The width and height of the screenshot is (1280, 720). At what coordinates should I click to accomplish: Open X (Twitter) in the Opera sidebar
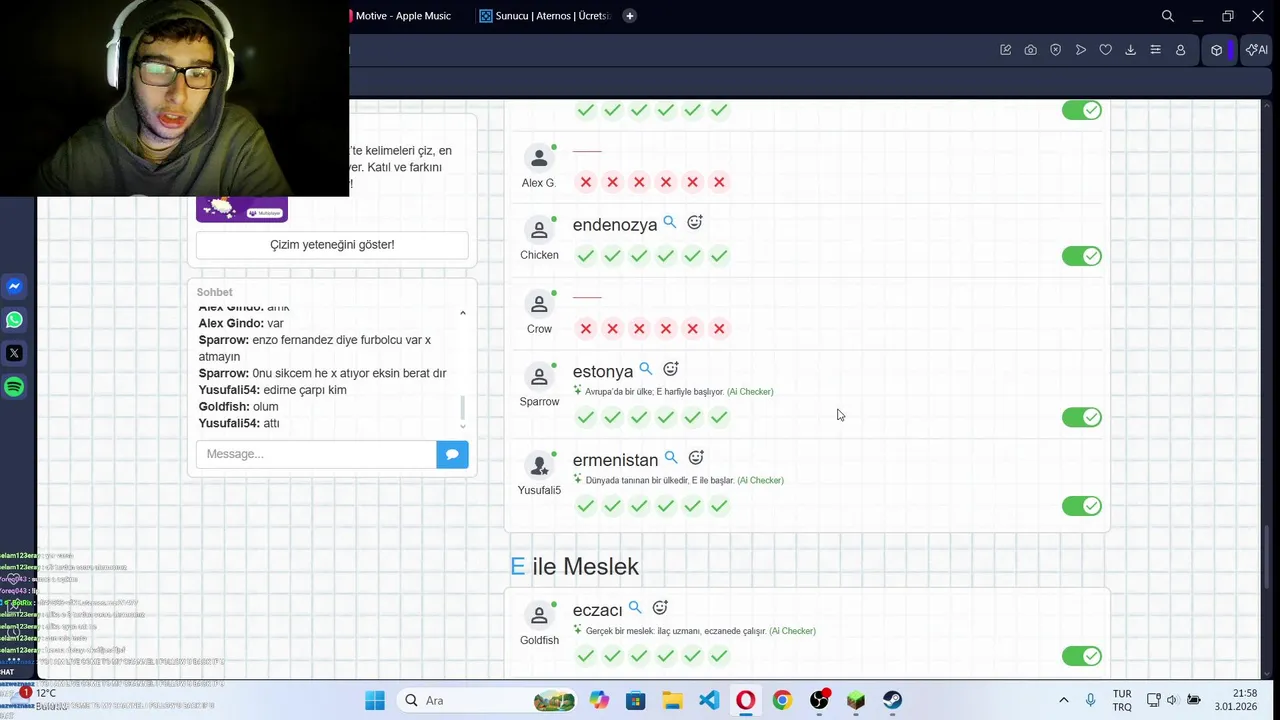tap(14, 353)
